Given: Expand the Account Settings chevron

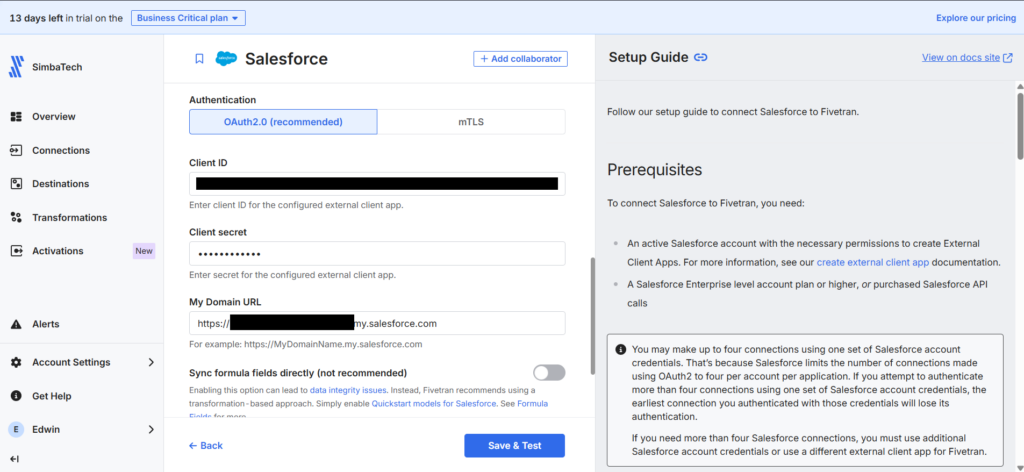Looking at the screenshot, I should (x=151, y=362).
